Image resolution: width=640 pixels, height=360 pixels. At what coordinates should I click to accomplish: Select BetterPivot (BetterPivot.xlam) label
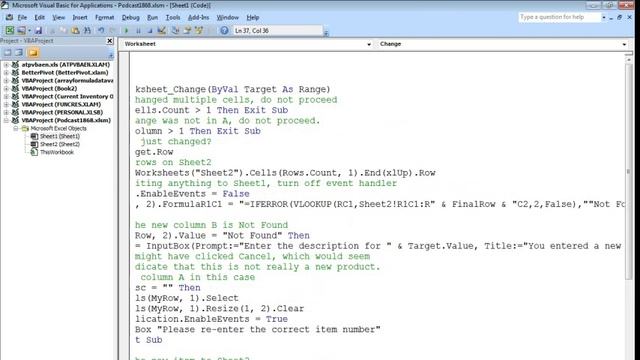pyautogui.click(x=65, y=73)
